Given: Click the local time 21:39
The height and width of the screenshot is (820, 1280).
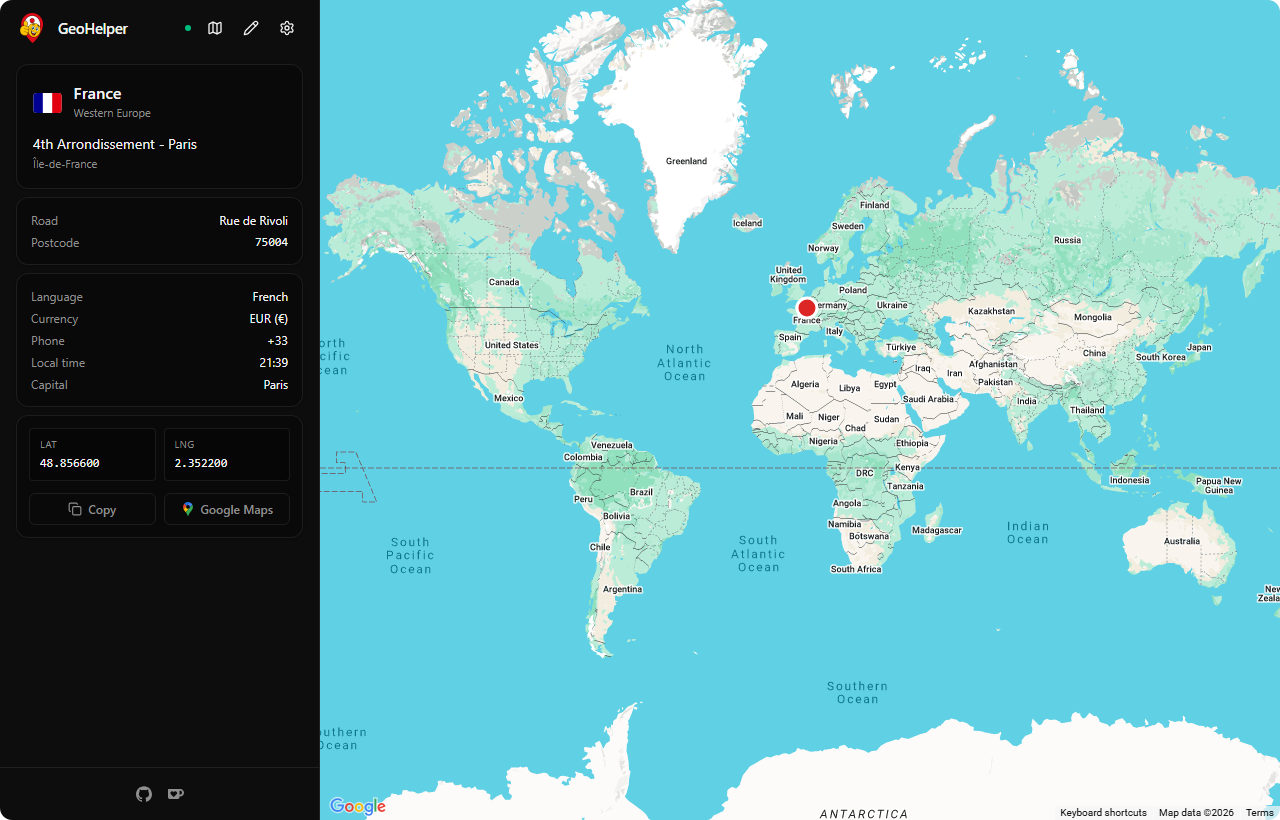Looking at the screenshot, I should point(274,363).
